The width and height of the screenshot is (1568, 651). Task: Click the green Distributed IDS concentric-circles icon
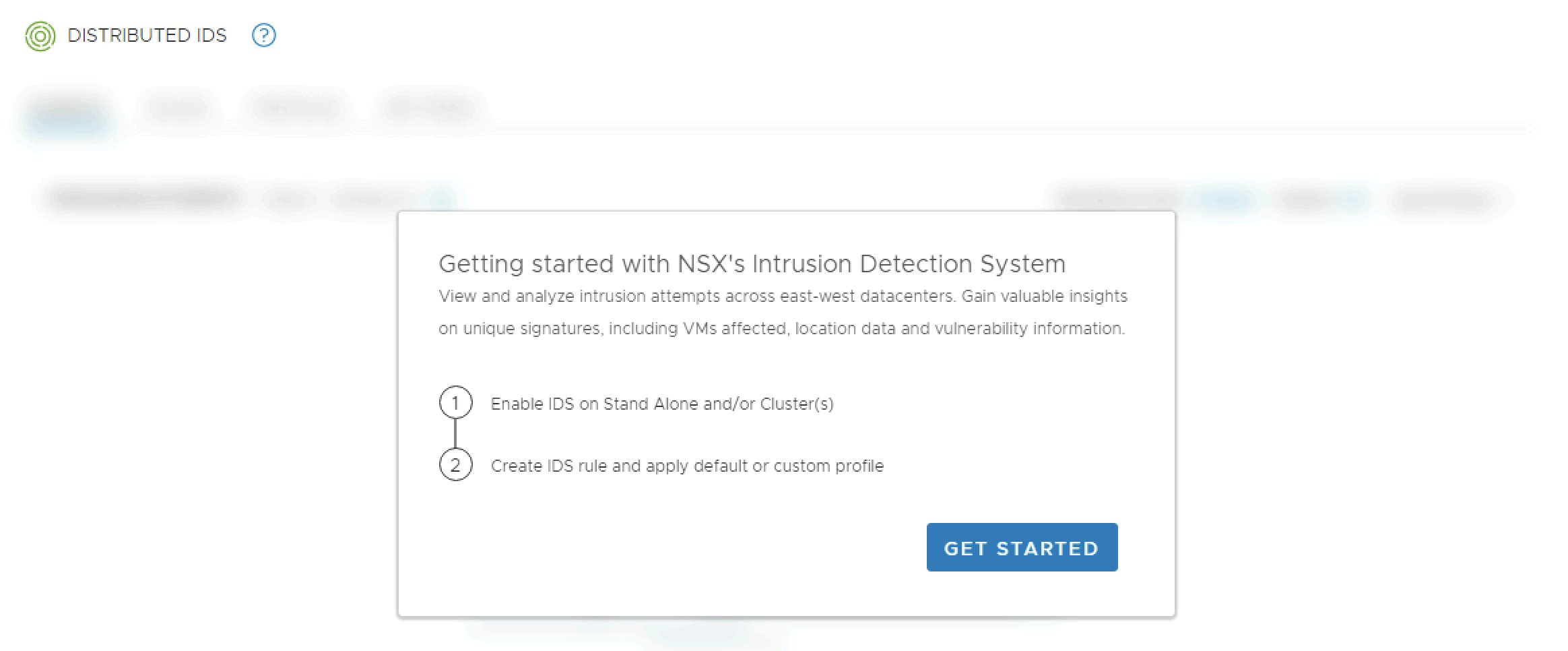[40, 36]
